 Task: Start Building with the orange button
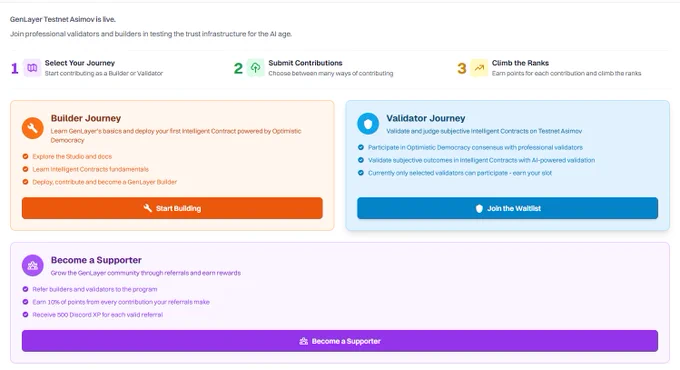tap(172, 208)
